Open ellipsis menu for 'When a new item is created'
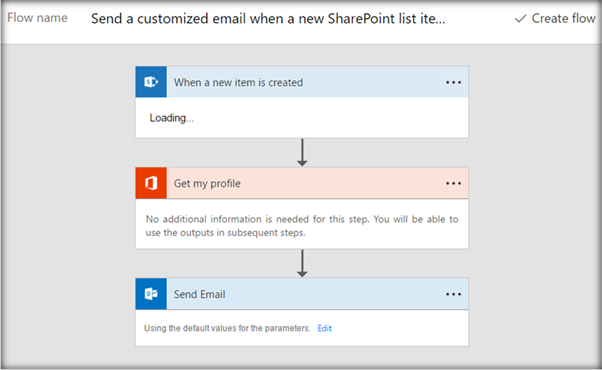The height and width of the screenshot is (370, 602). point(453,82)
